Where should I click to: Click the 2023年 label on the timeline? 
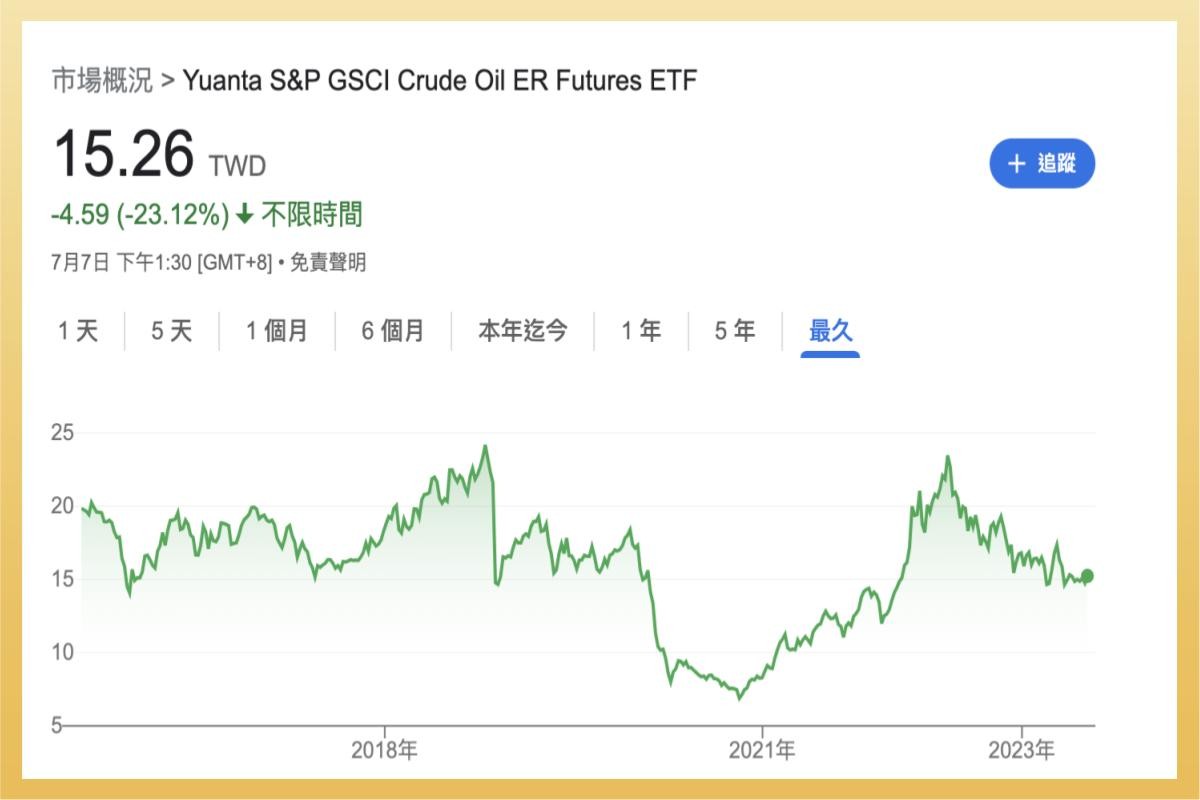pos(1024,746)
